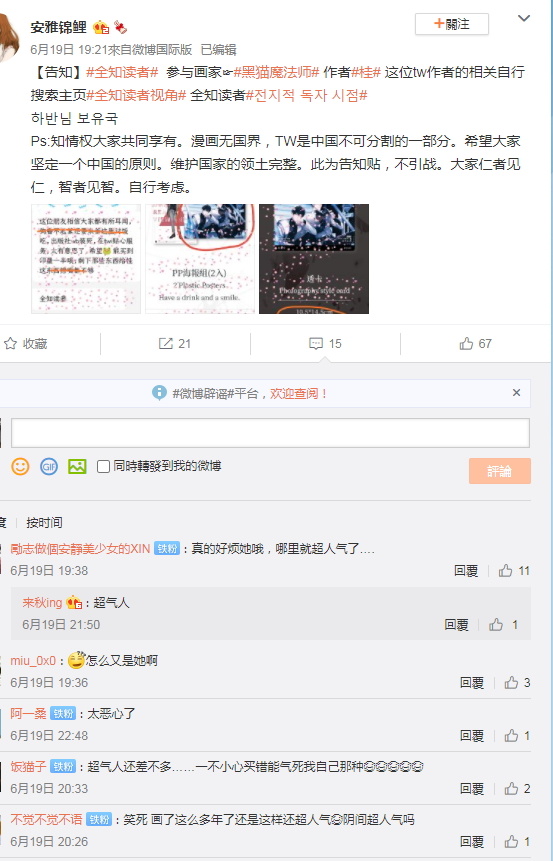Submit comment with 評論 button
The width and height of the screenshot is (553, 861).
tap(500, 471)
